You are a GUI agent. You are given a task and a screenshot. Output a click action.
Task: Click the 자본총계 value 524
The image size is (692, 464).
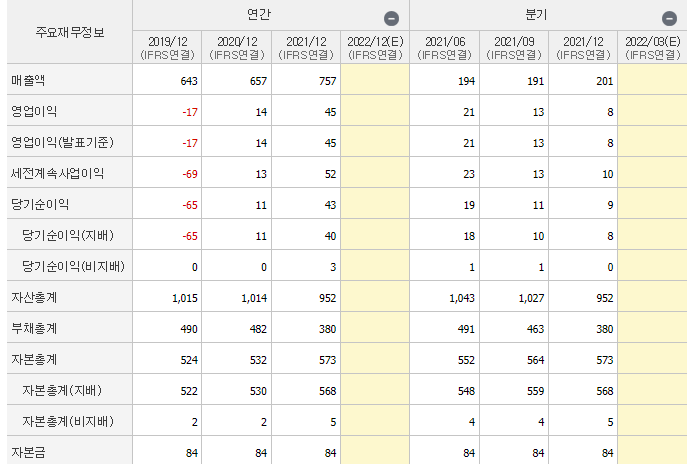[189, 360]
